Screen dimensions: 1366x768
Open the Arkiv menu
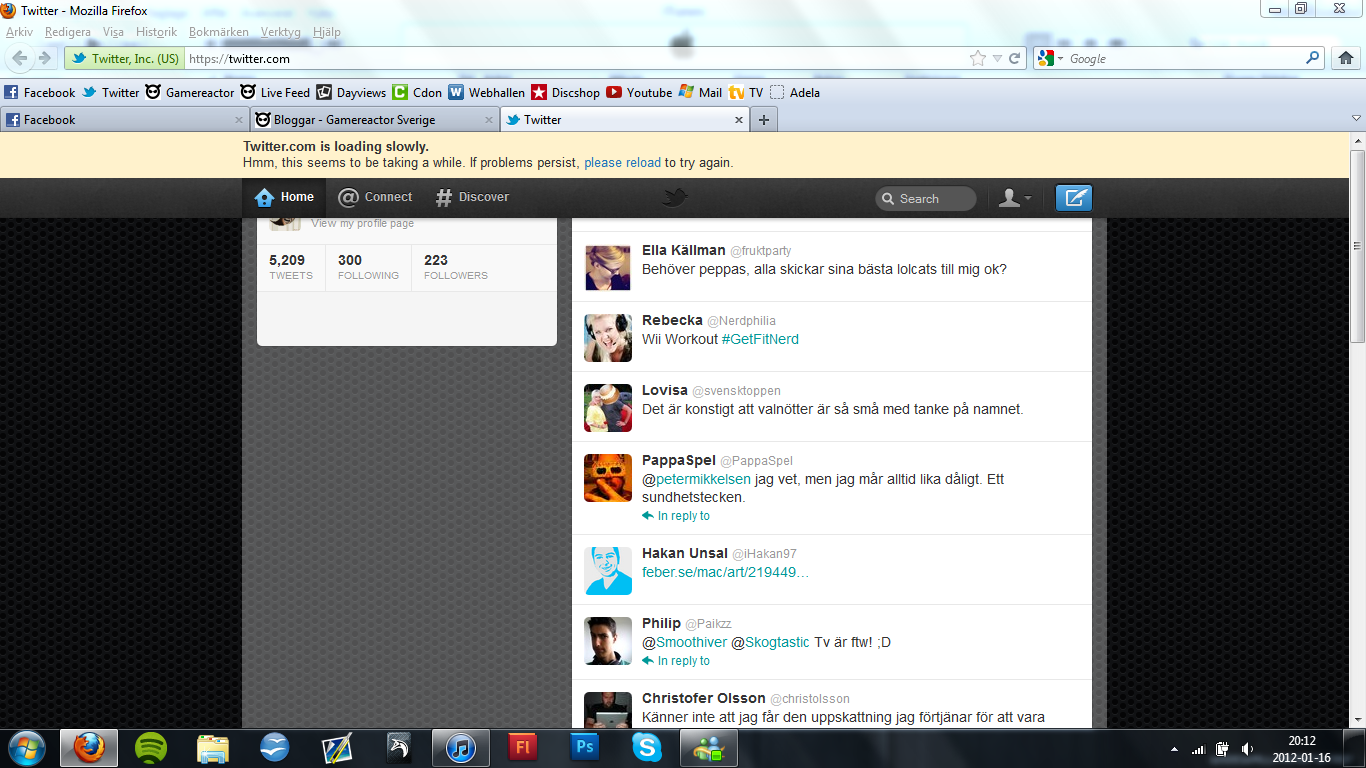pos(19,32)
